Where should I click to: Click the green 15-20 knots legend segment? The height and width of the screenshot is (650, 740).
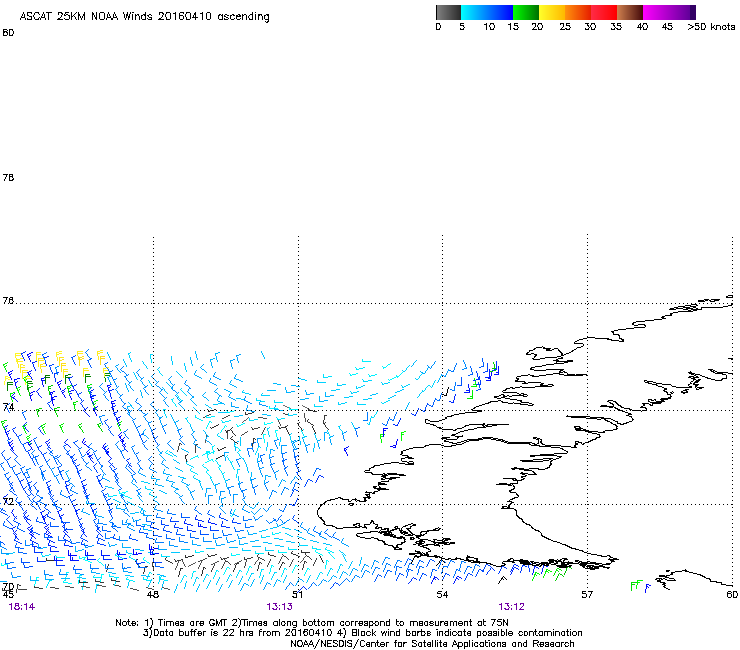(526, 12)
